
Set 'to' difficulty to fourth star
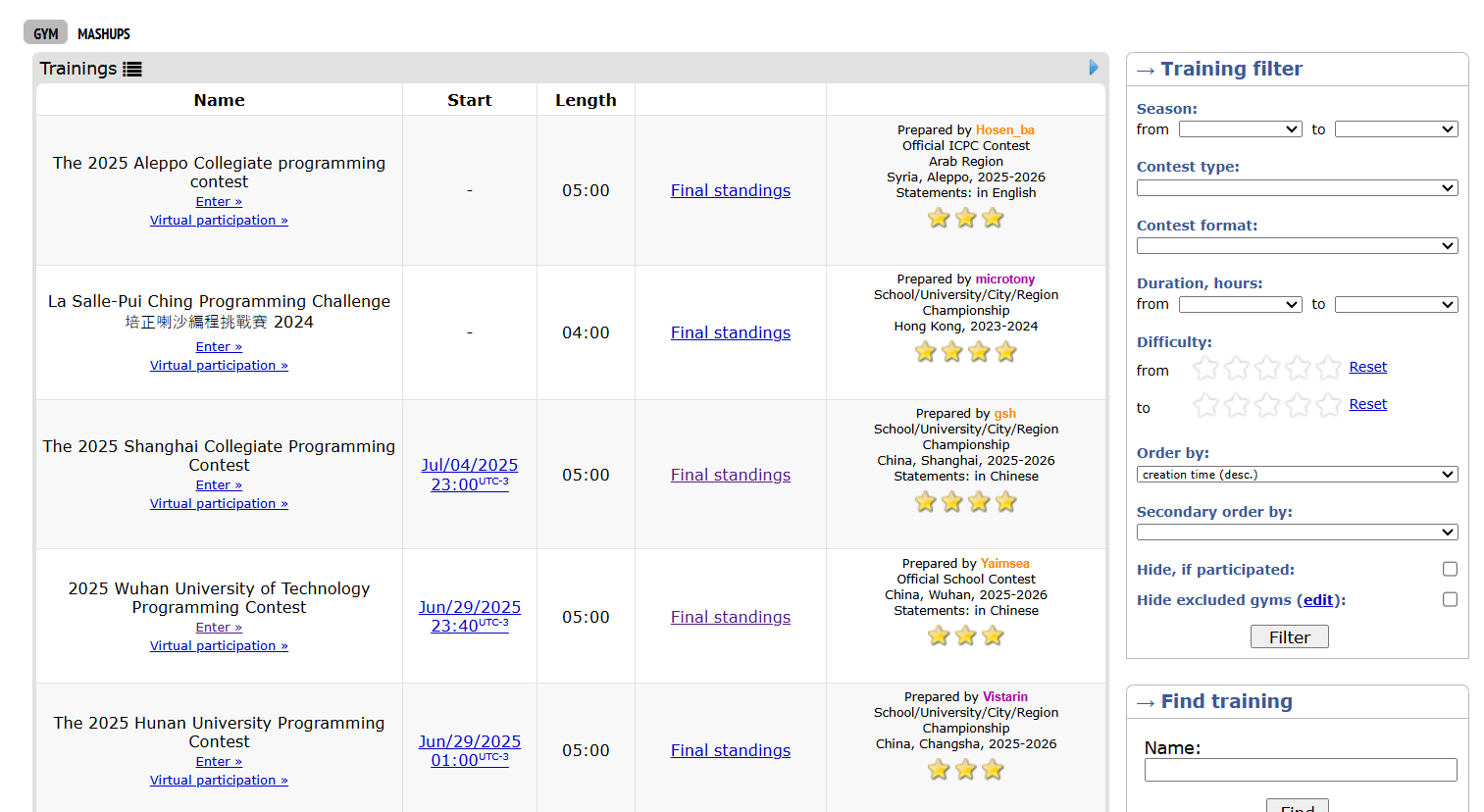coord(1298,405)
